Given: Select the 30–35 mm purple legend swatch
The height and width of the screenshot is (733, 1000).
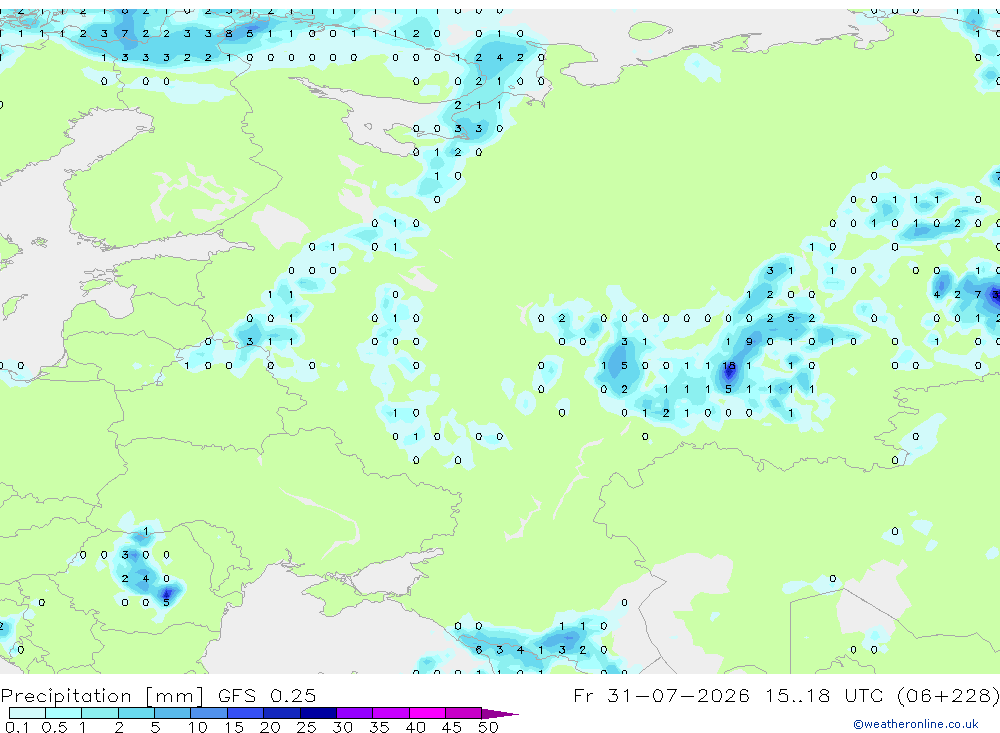Looking at the screenshot, I should 355,713.
